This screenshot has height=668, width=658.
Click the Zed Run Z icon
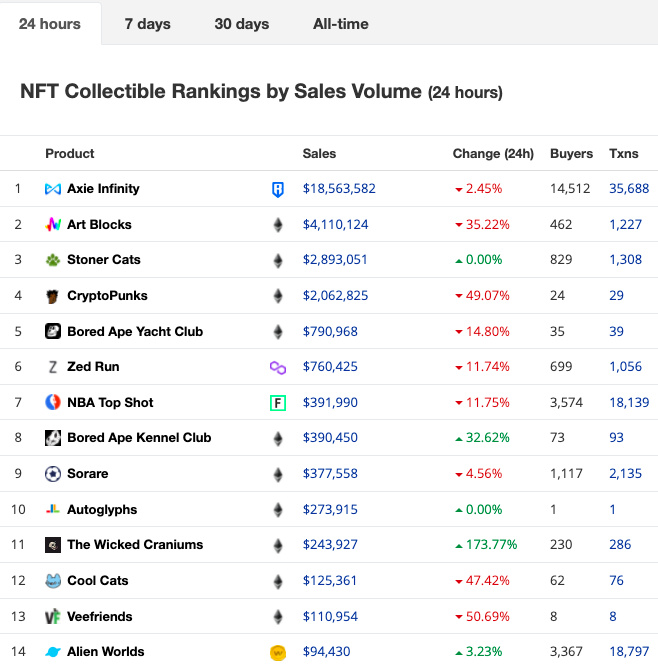(x=52, y=367)
